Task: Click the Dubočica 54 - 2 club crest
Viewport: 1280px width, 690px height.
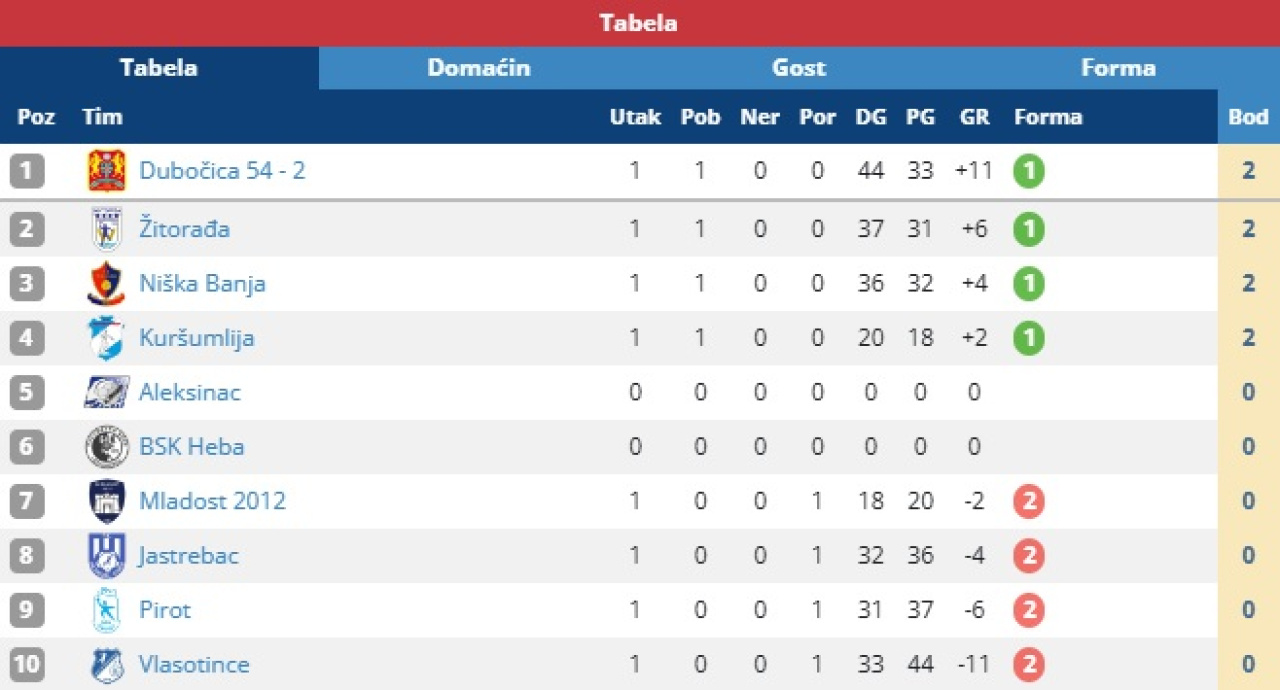Action: (x=106, y=171)
